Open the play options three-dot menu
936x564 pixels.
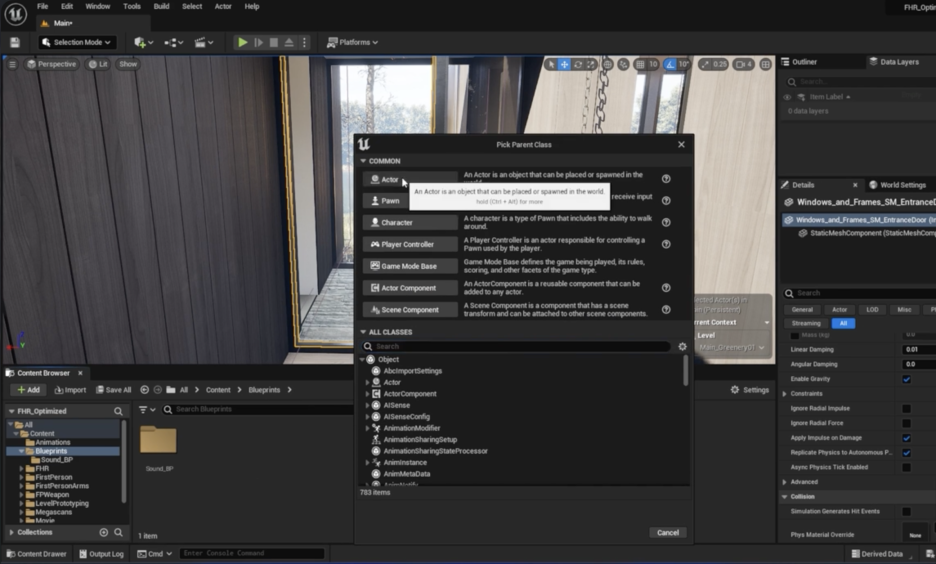tap(304, 42)
